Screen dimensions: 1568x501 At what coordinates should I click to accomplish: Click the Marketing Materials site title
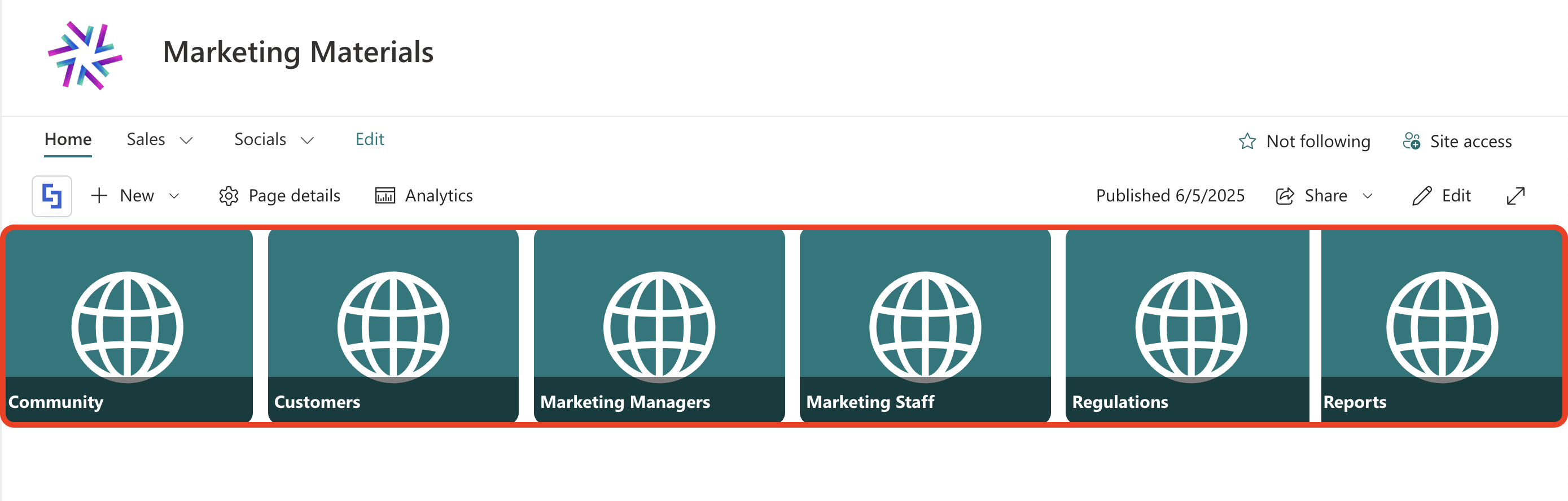point(298,52)
